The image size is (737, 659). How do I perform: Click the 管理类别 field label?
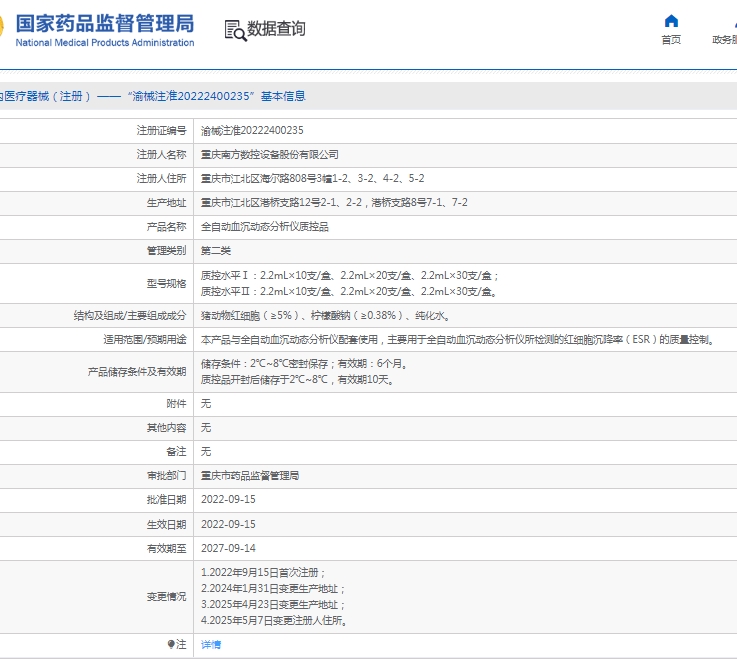(x=166, y=251)
